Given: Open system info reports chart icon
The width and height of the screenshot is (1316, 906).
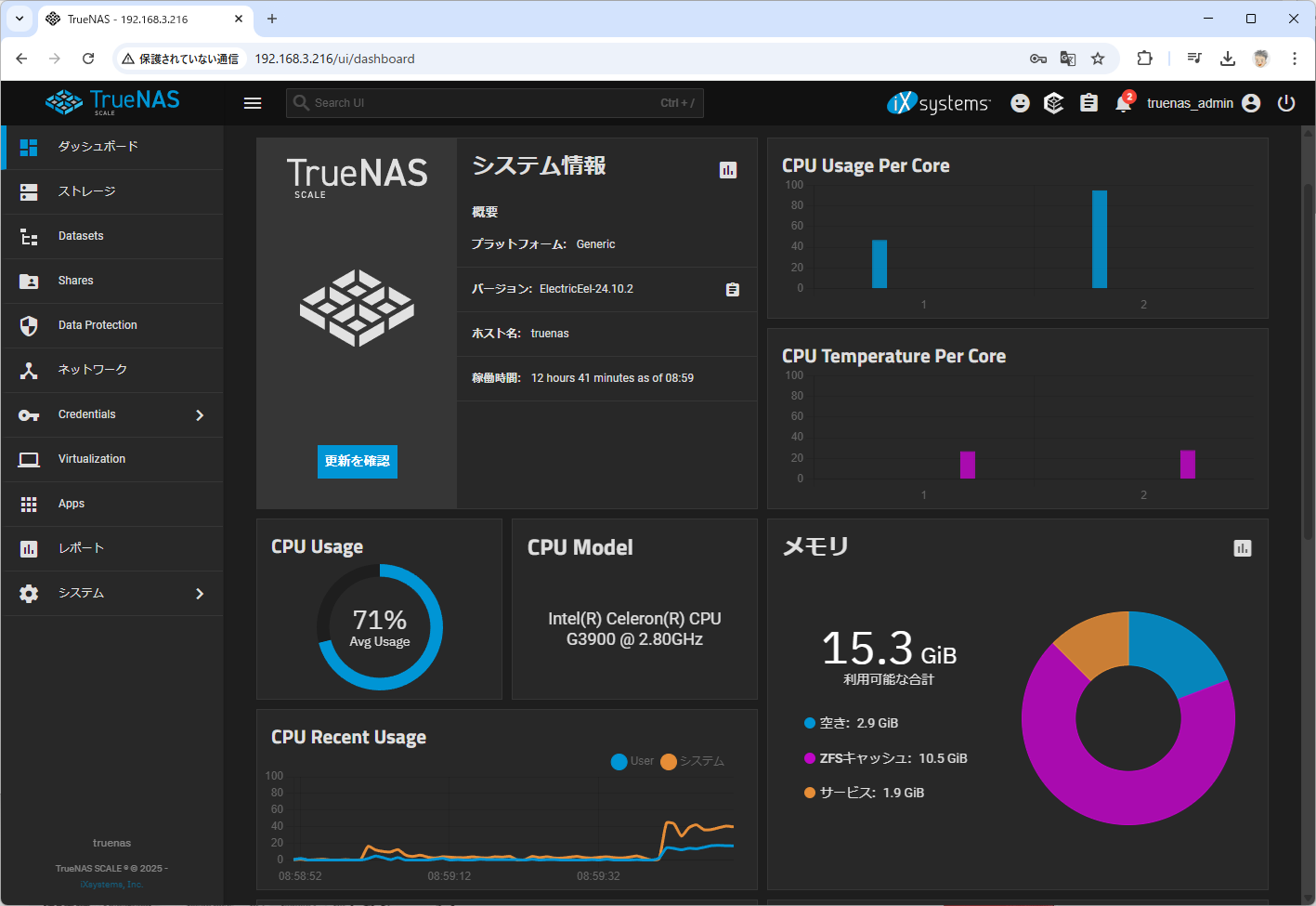Looking at the screenshot, I should [x=728, y=169].
